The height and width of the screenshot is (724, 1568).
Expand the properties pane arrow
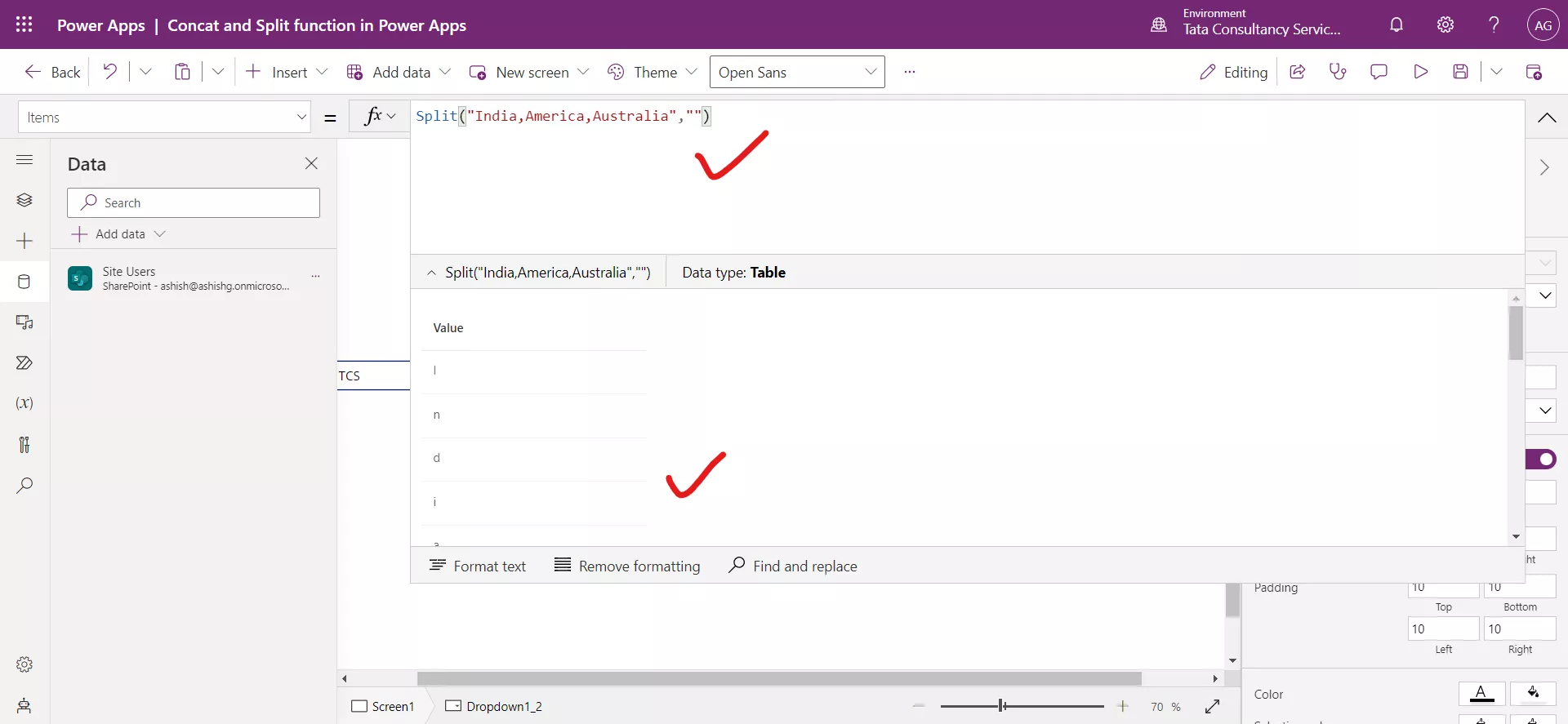(x=1544, y=167)
